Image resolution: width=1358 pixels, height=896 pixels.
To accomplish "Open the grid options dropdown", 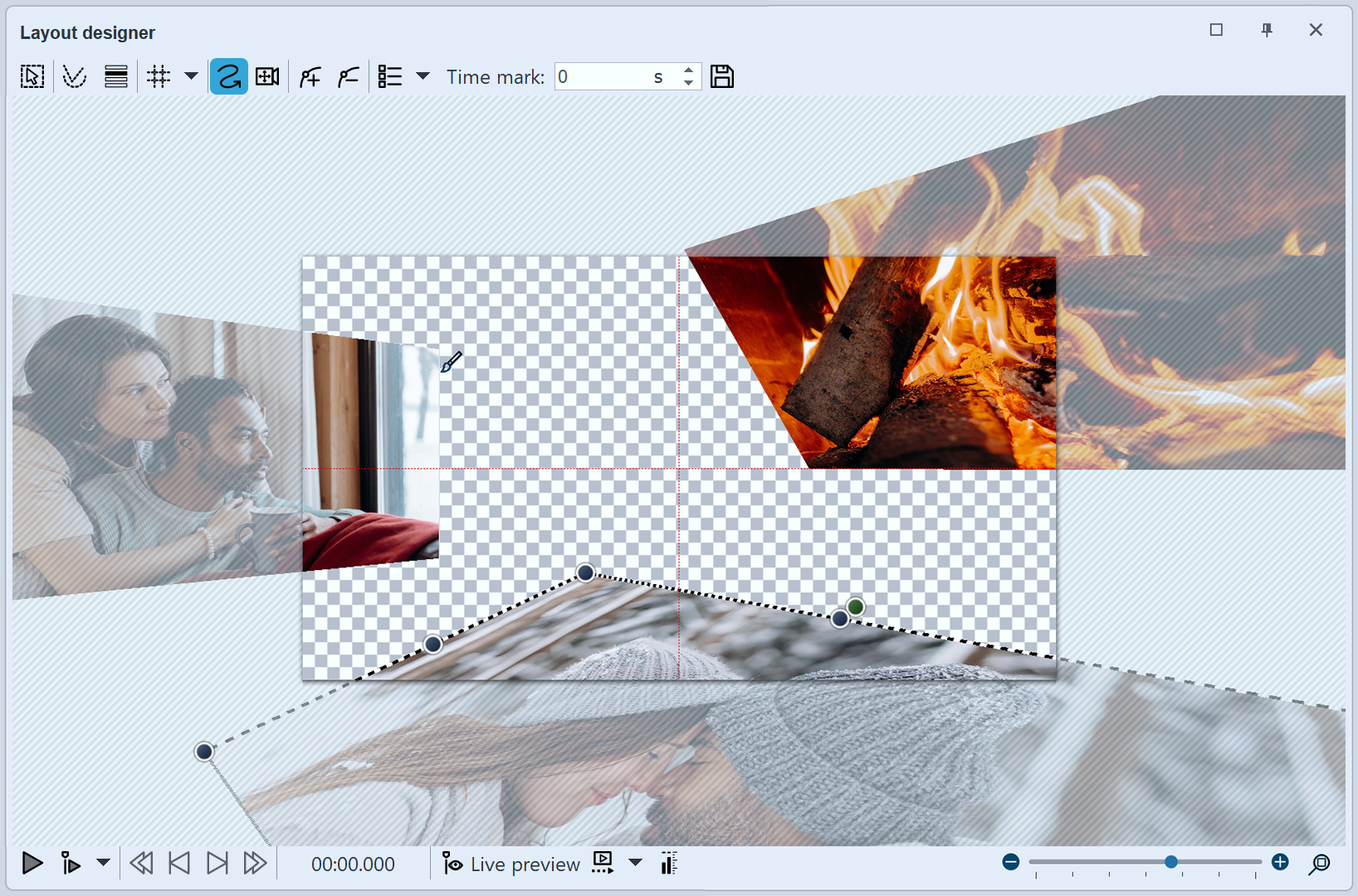I will click(x=191, y=75).
